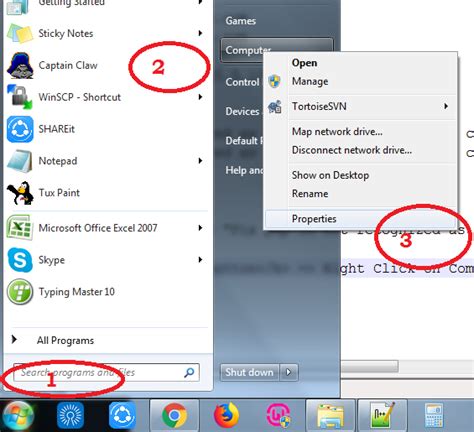
Task: Click the search magnifier icon
Action: click(x=189, y=372)
